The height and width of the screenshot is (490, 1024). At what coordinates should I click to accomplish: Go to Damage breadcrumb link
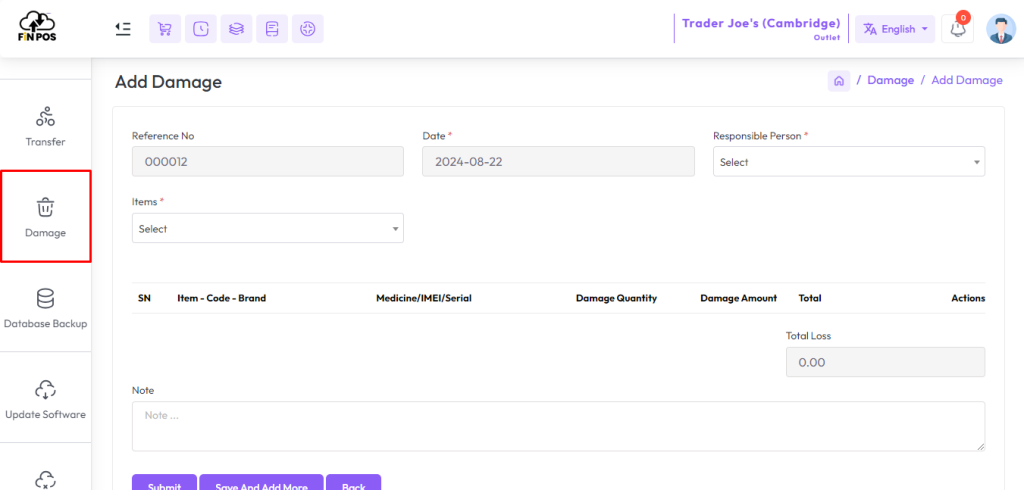(890, 80)
